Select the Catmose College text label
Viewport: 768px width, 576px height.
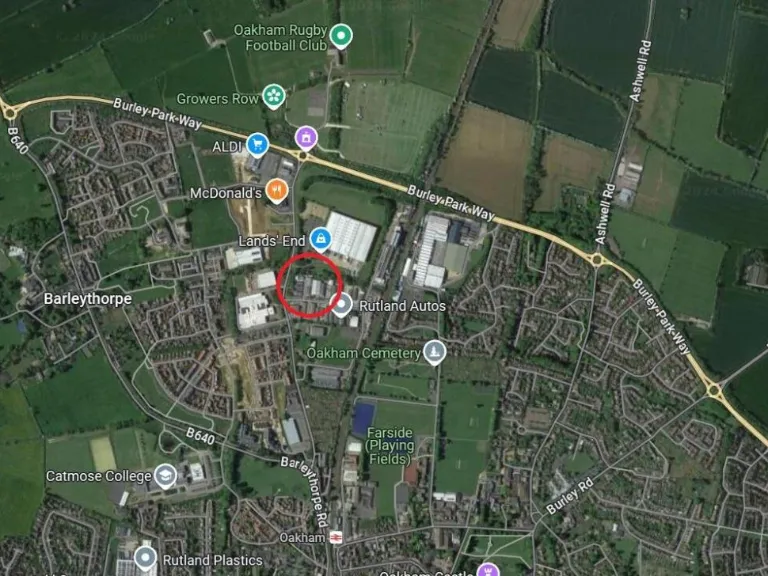[98, 476]
